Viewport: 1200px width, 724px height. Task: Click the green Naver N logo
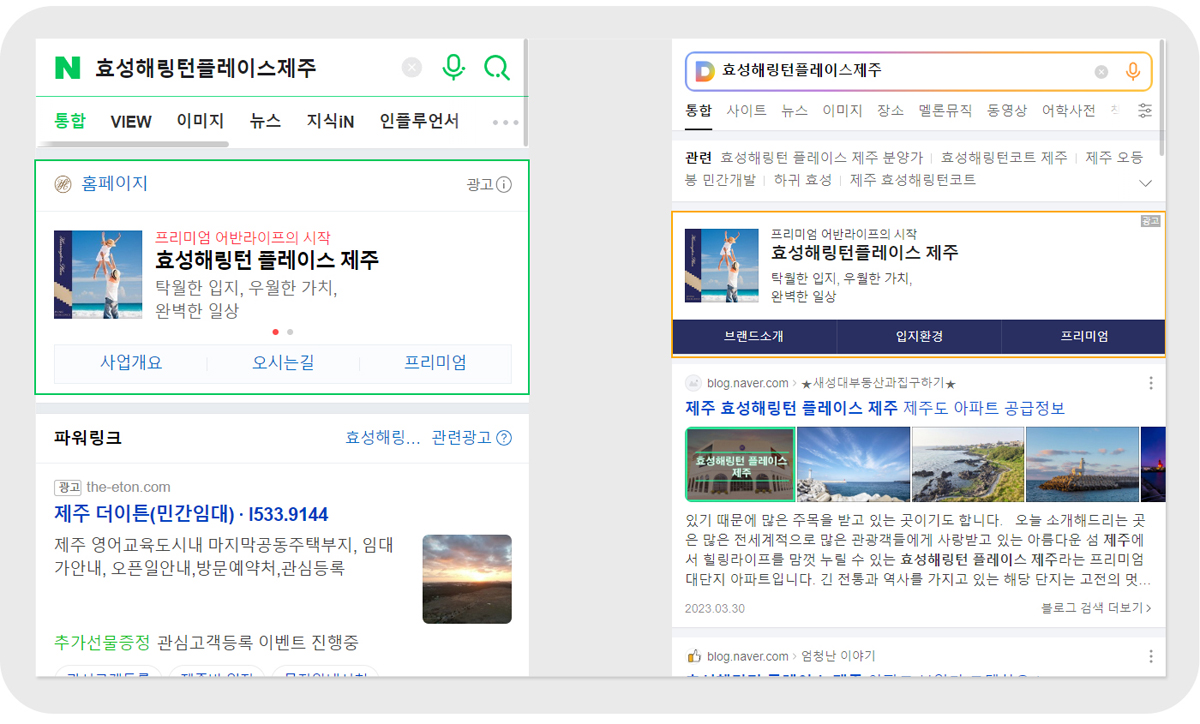67,68
